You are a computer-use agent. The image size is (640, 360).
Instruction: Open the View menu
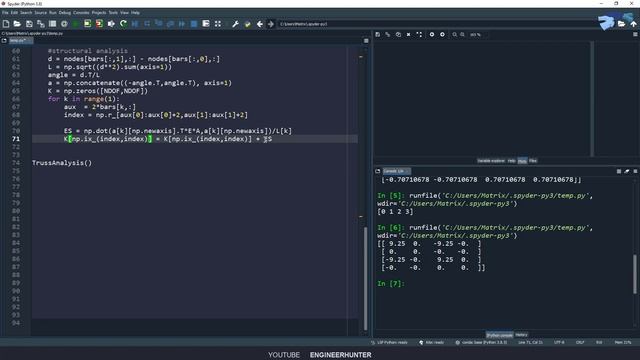[124, 13]
